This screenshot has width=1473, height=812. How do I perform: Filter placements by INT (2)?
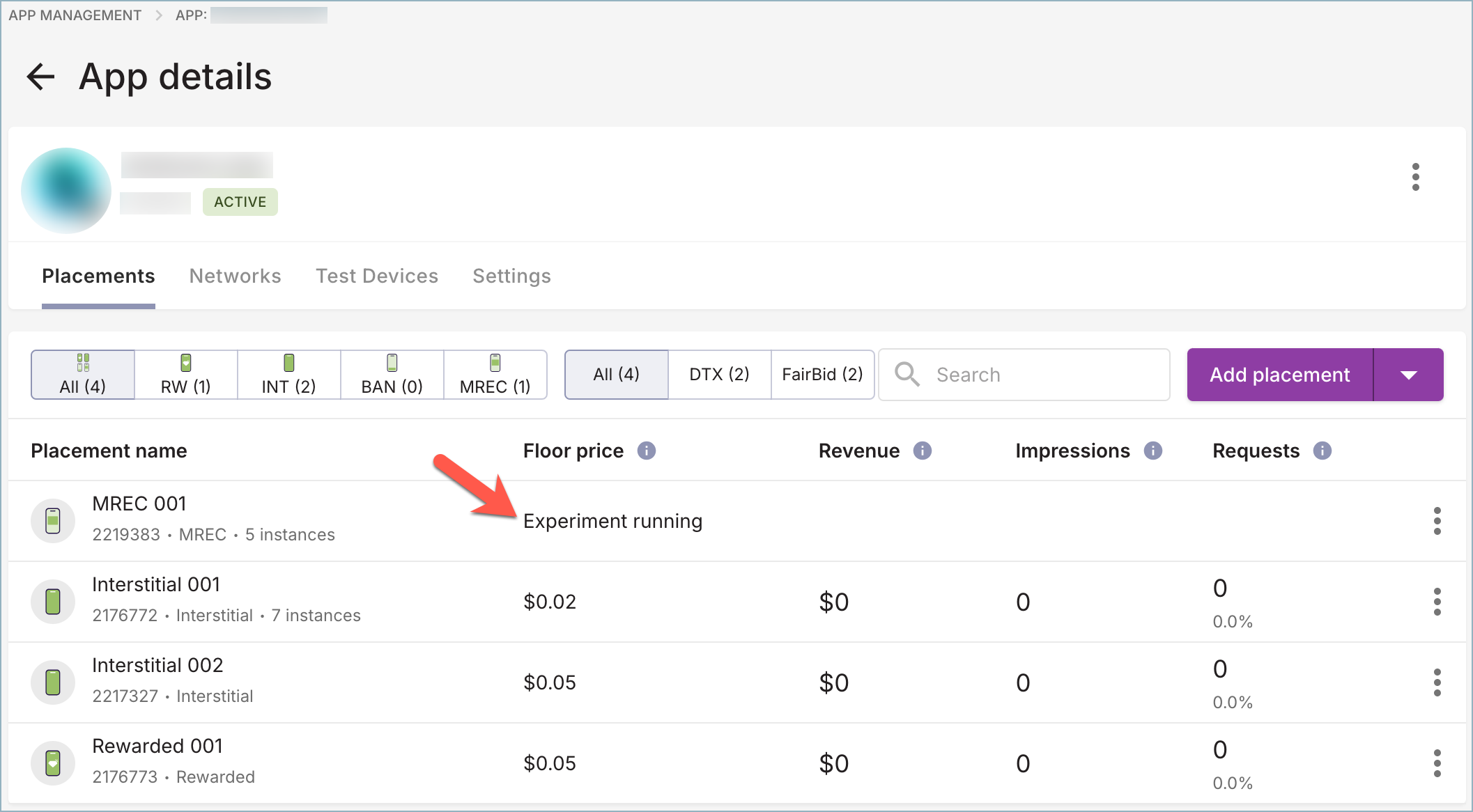click(x=288, y=375)
